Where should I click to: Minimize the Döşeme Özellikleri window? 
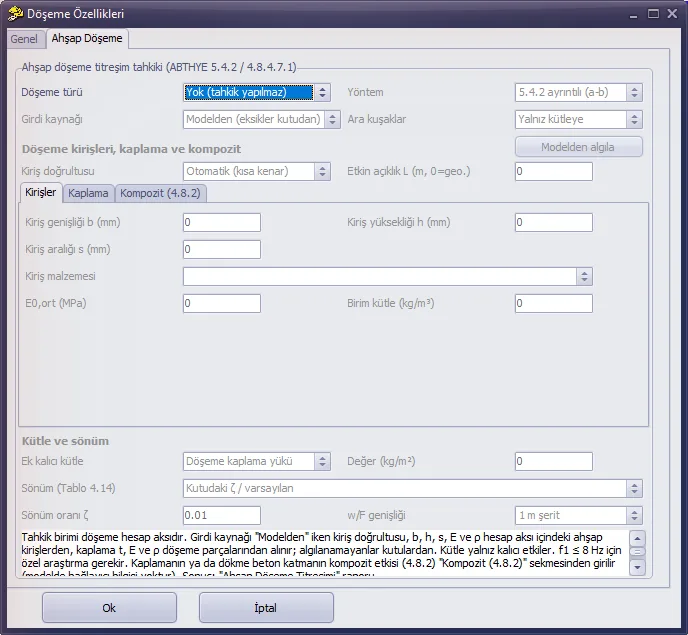(x=633, y=14)
